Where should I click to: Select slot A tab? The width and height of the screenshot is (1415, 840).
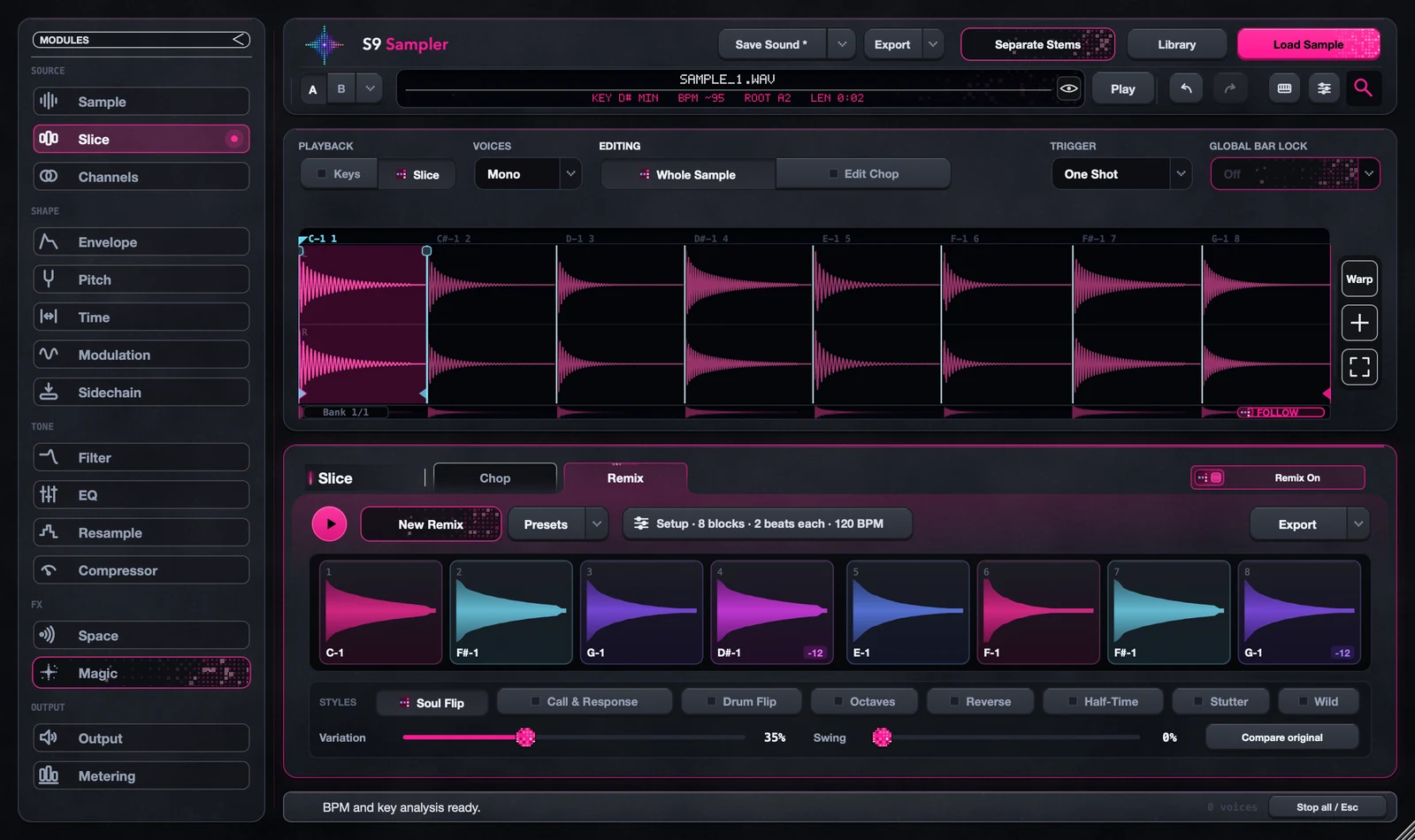(312, 88)
